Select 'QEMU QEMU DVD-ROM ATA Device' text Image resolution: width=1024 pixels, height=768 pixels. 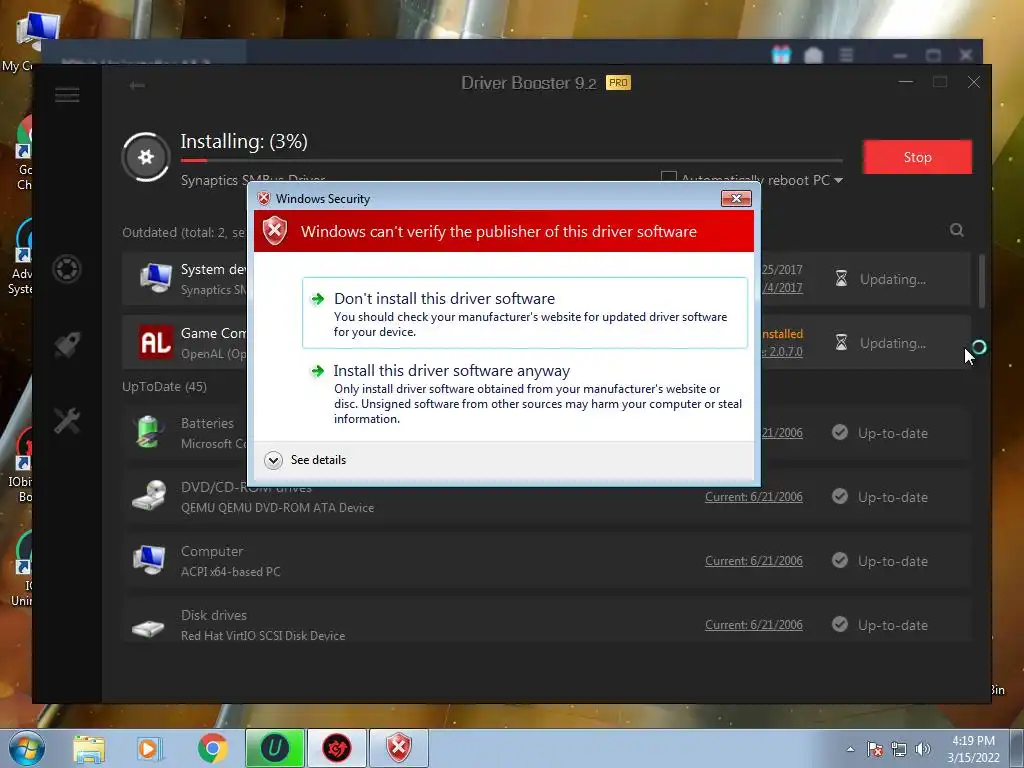(x=278, y=507)
